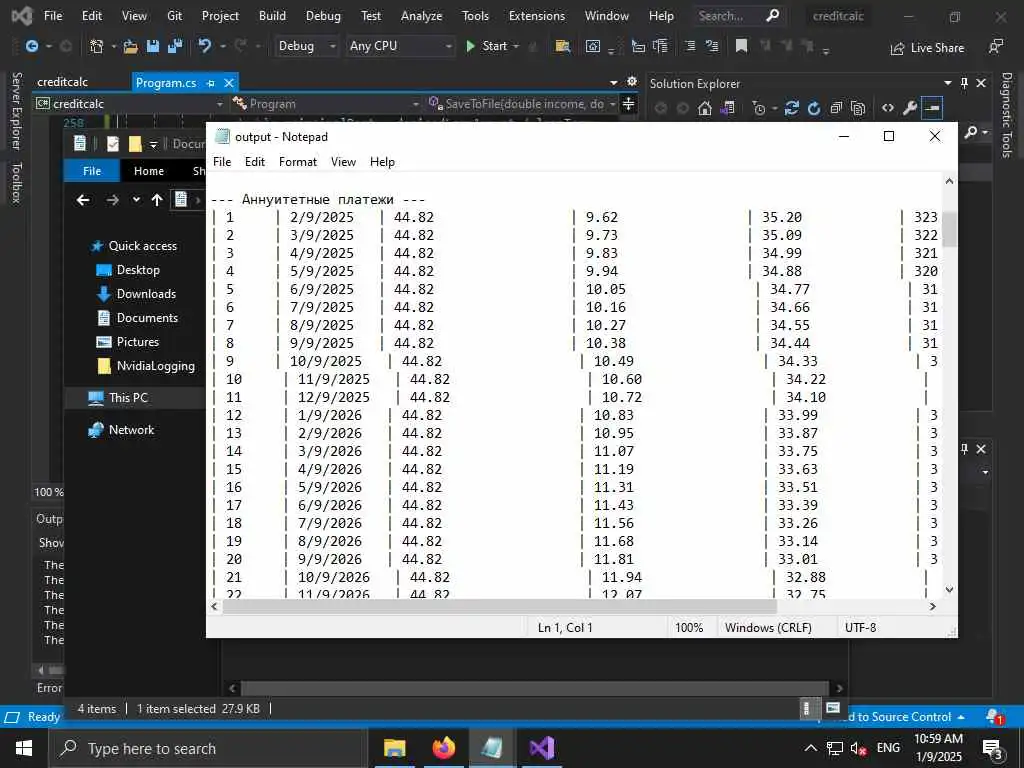This screenshot has width=1024, height=768.
Task: Open the Windows Start menu
Action: 24,748
